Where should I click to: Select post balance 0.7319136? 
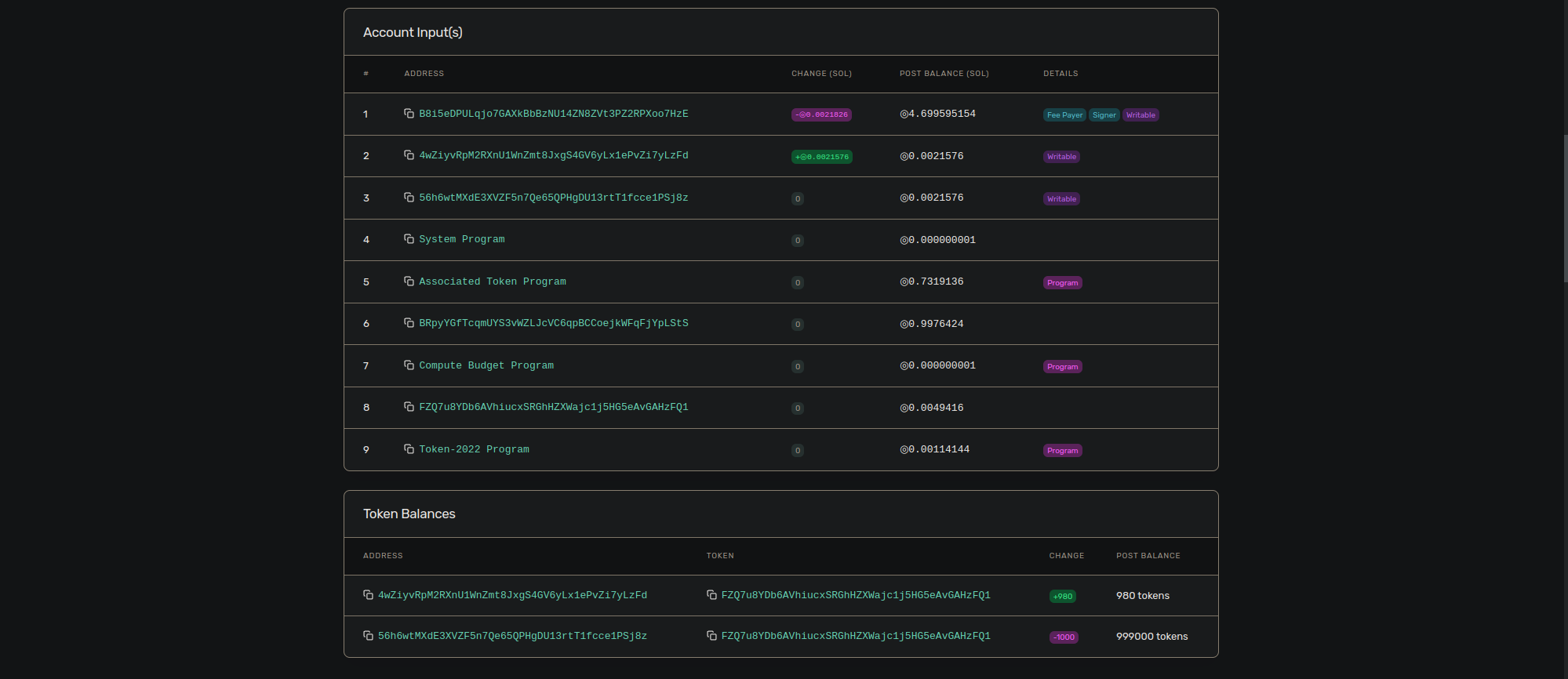pos(932,281)
